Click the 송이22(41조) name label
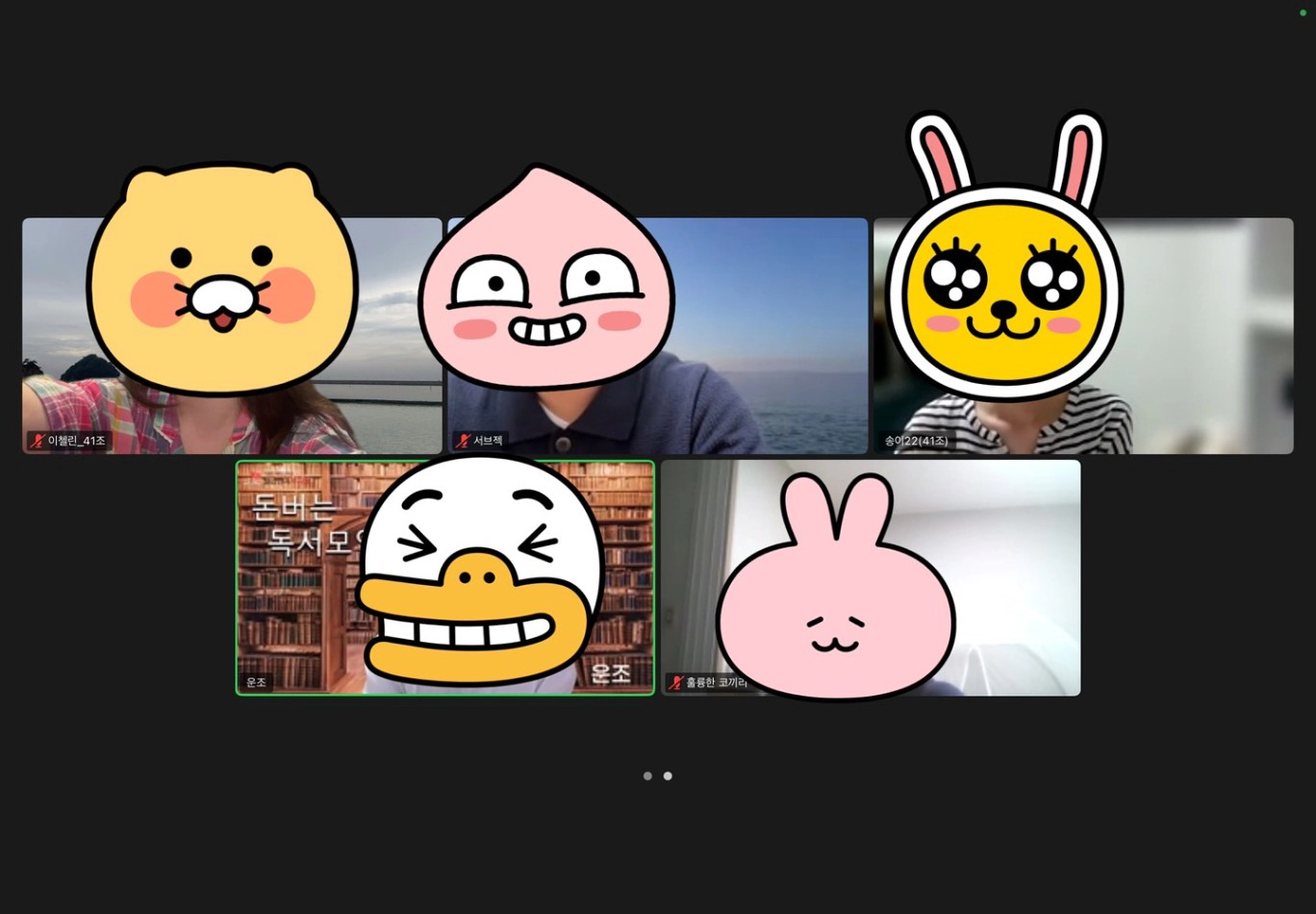Screen dimensions: 1316x914 tap(916, 442)
